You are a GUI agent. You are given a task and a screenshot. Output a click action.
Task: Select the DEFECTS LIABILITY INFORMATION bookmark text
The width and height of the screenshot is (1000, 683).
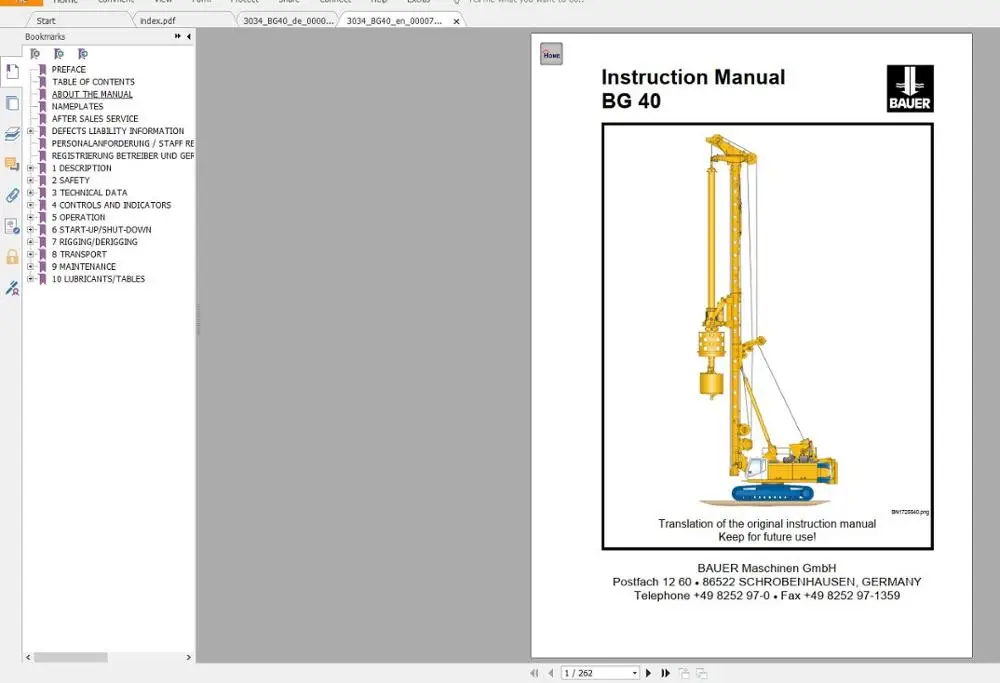coord(118,131)
